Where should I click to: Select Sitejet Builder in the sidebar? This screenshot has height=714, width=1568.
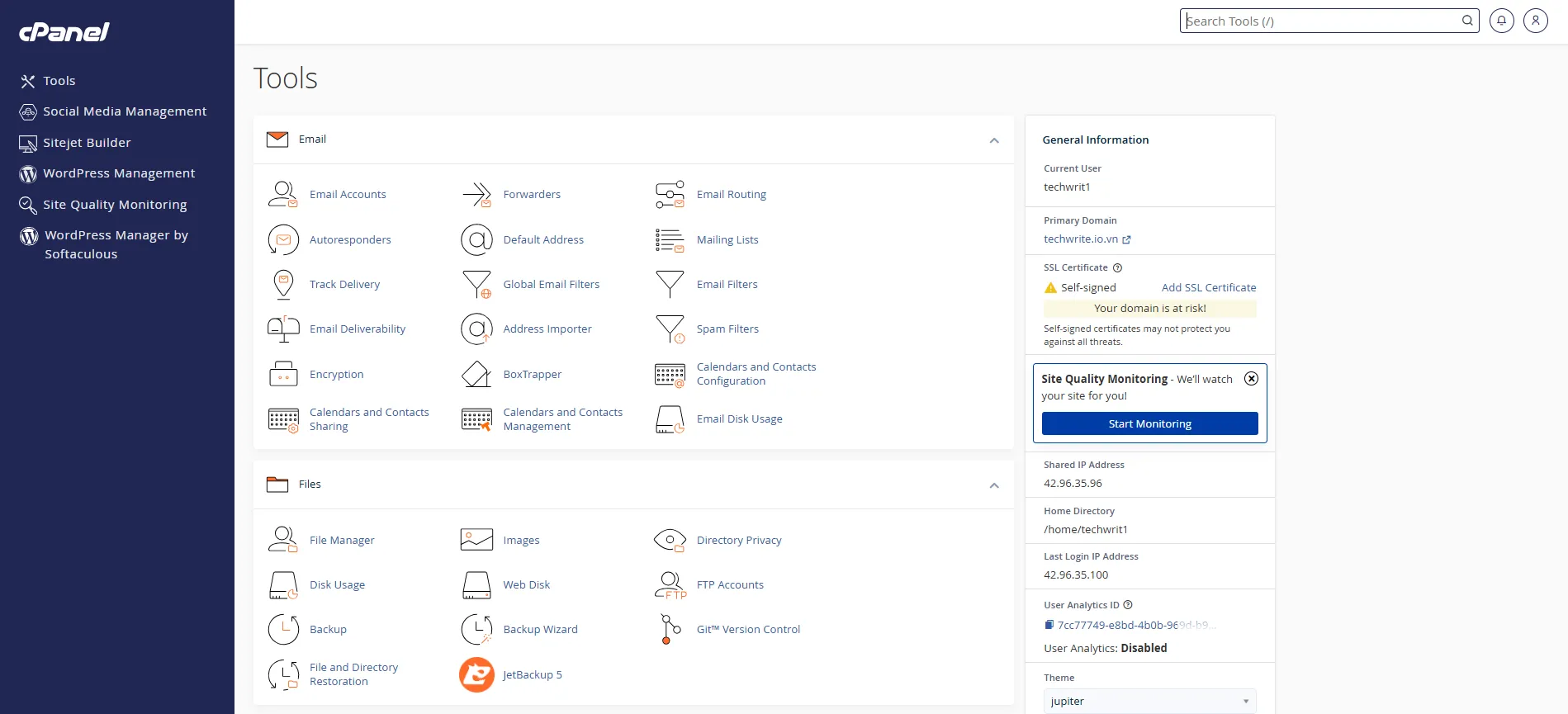pyautogui.click(x=75, y=143)
